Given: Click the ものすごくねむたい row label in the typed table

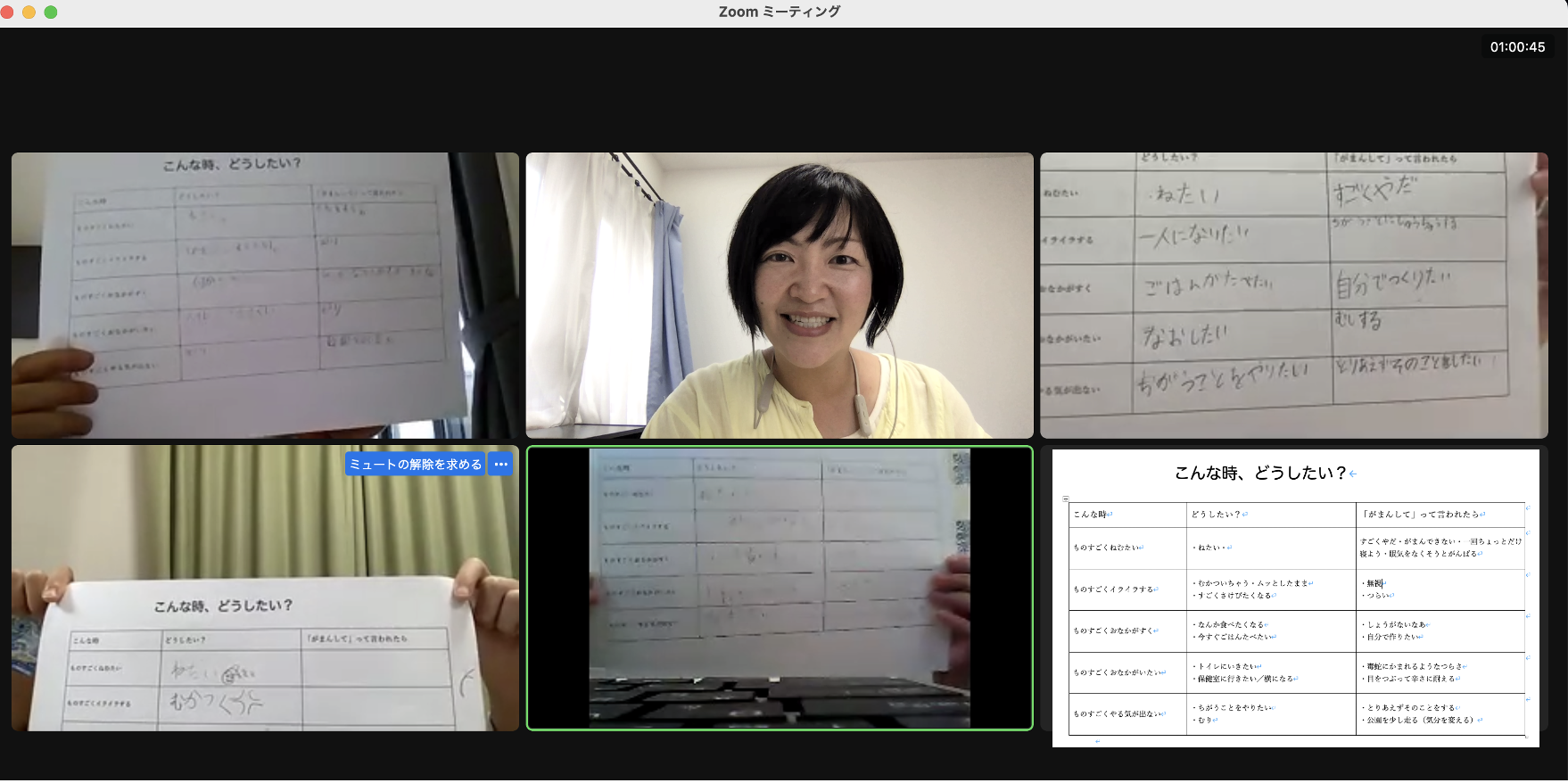Looking at the screenshot, I should 1107,548.
